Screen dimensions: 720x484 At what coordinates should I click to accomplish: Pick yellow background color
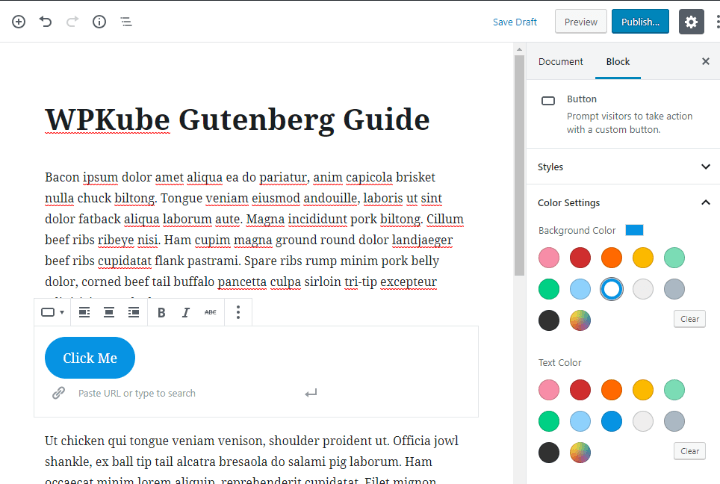[643, 258]
